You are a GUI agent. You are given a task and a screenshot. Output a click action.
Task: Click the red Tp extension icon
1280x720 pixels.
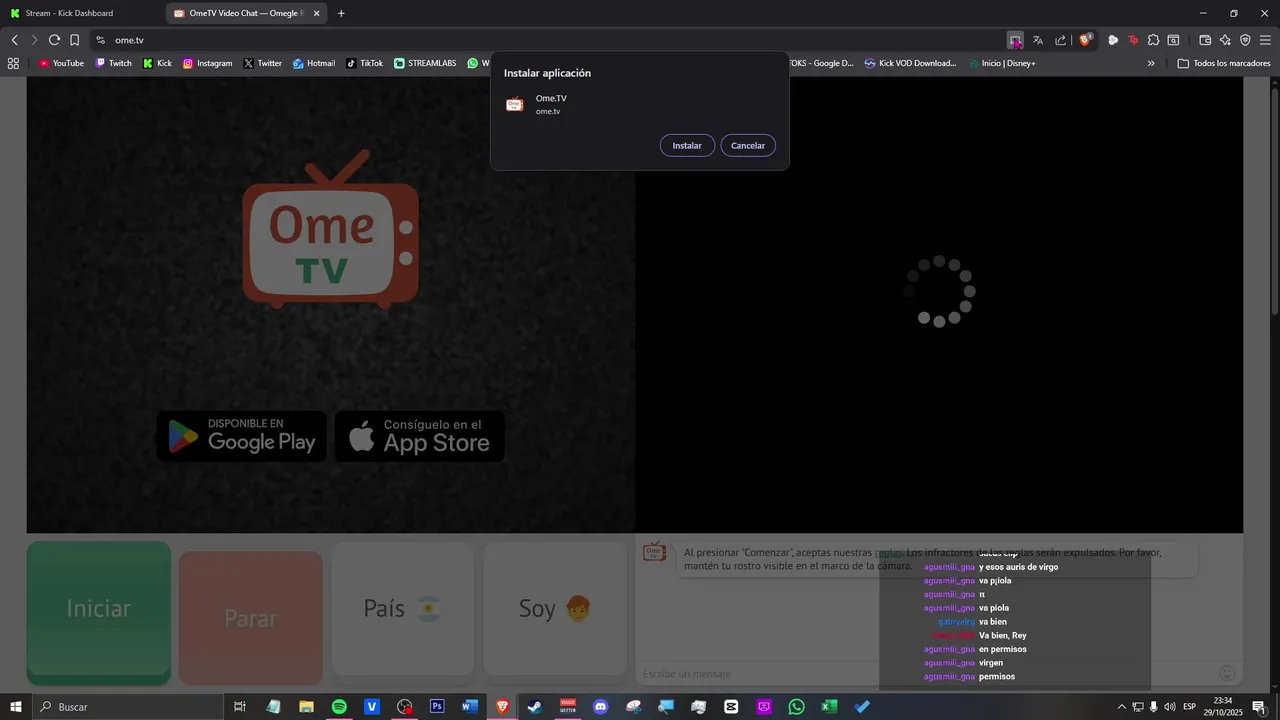tap(1133, 40)
